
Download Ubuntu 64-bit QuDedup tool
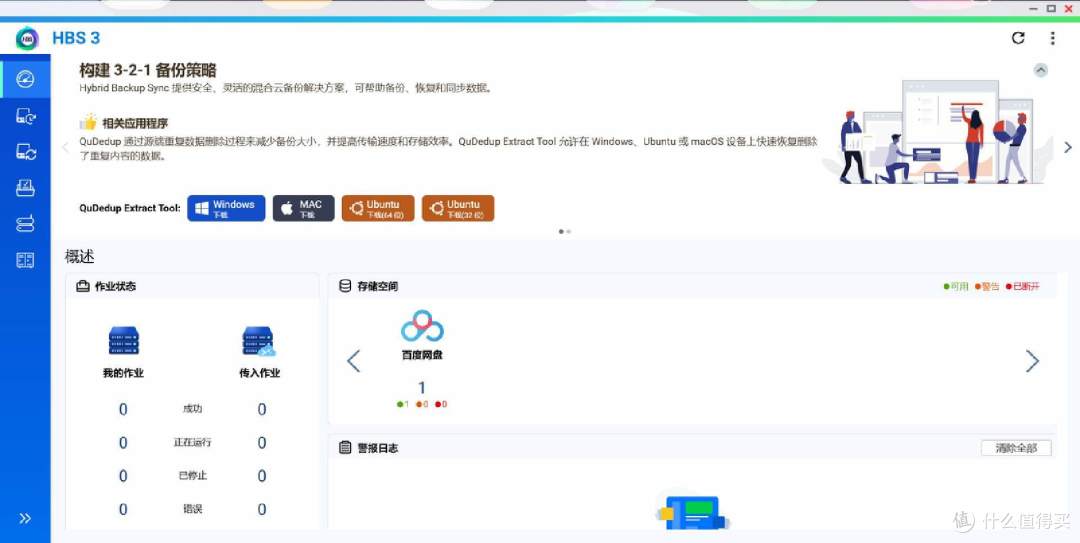[377, 208]
